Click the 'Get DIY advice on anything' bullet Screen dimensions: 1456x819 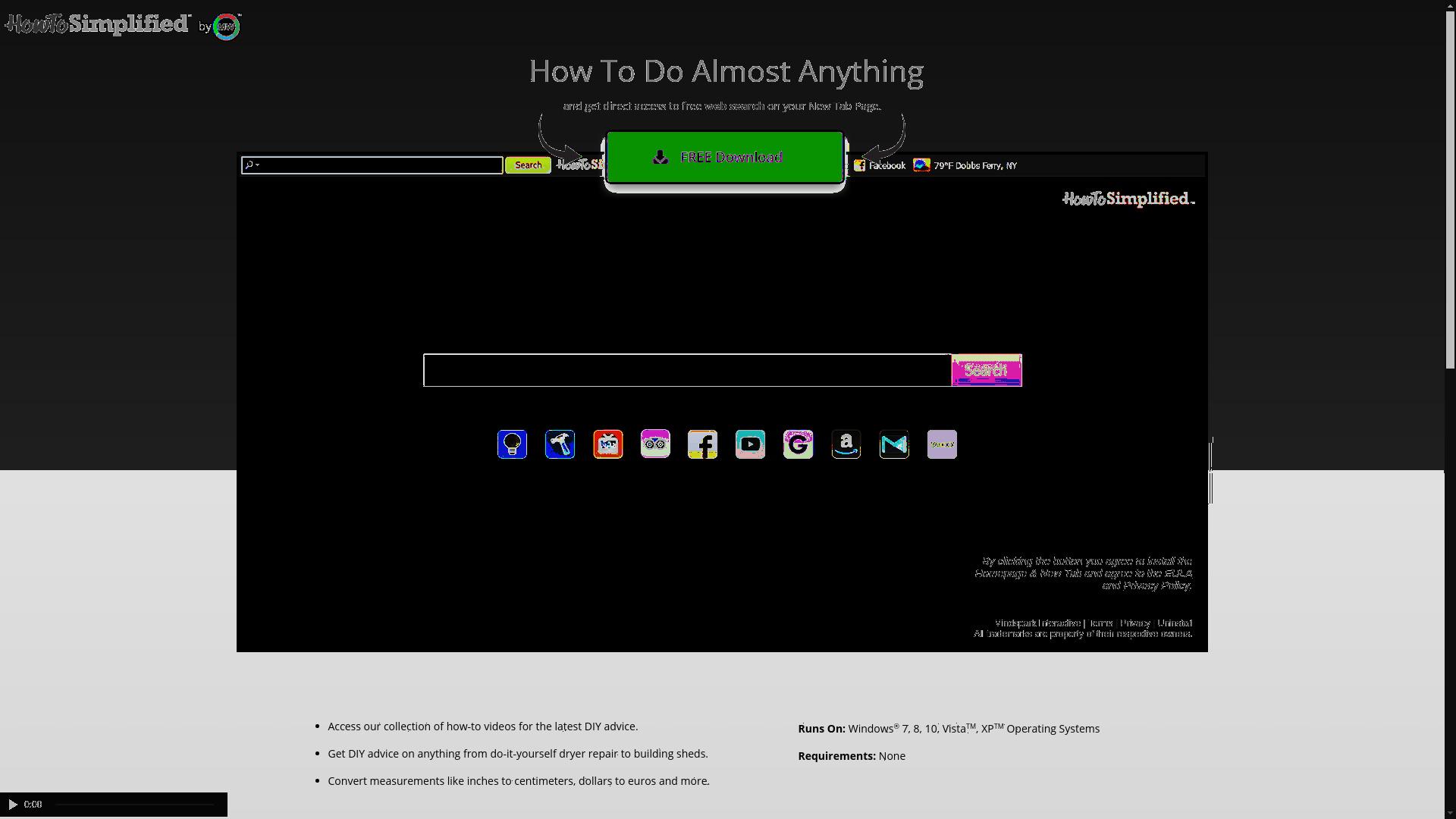point(518,754)
